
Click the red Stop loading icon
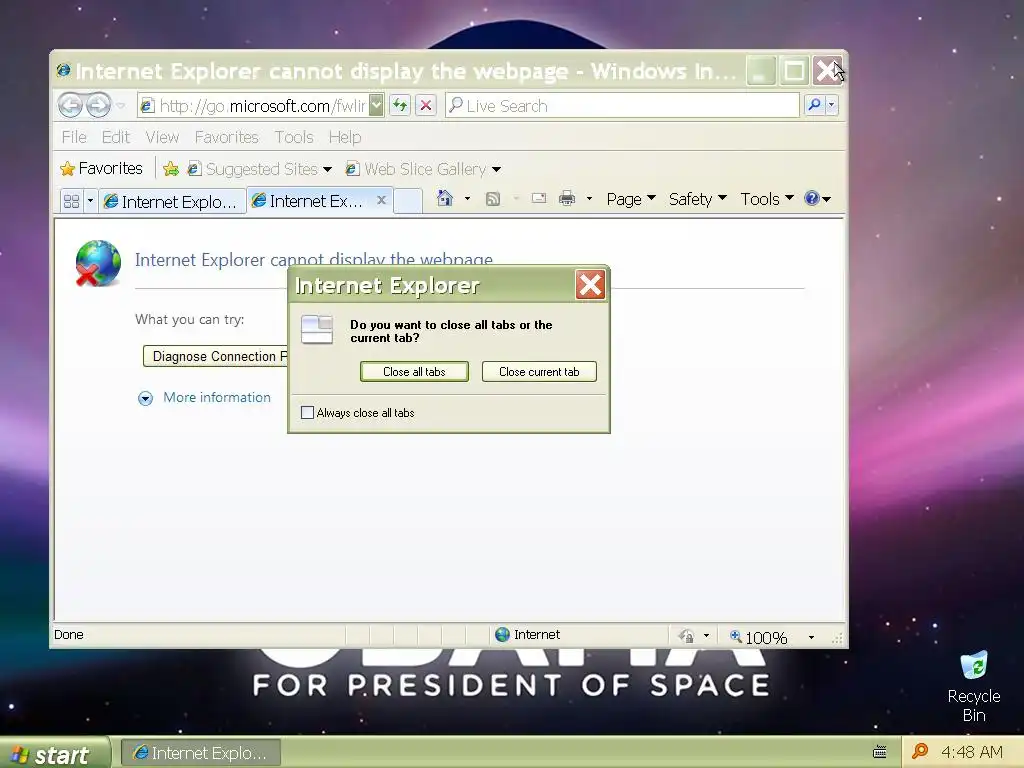tap(426, 105)
